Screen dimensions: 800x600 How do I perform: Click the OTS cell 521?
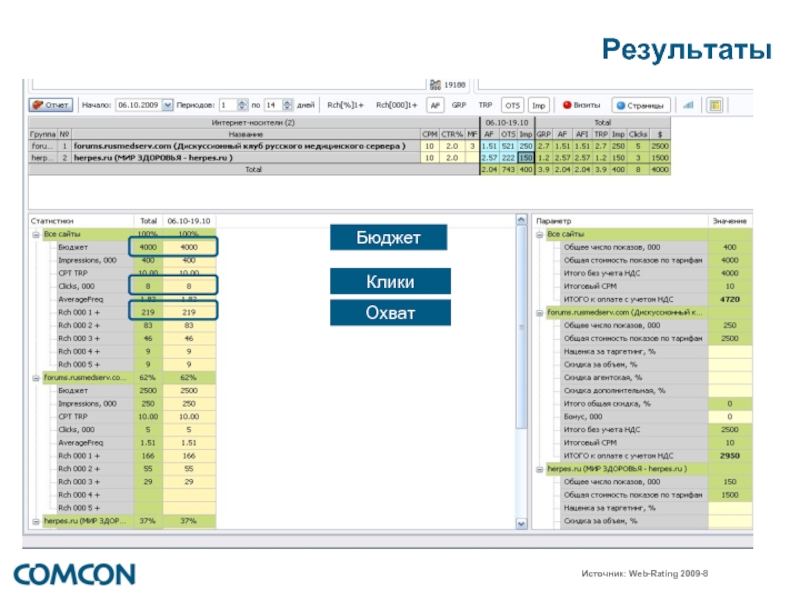click(x=508, y=146)
